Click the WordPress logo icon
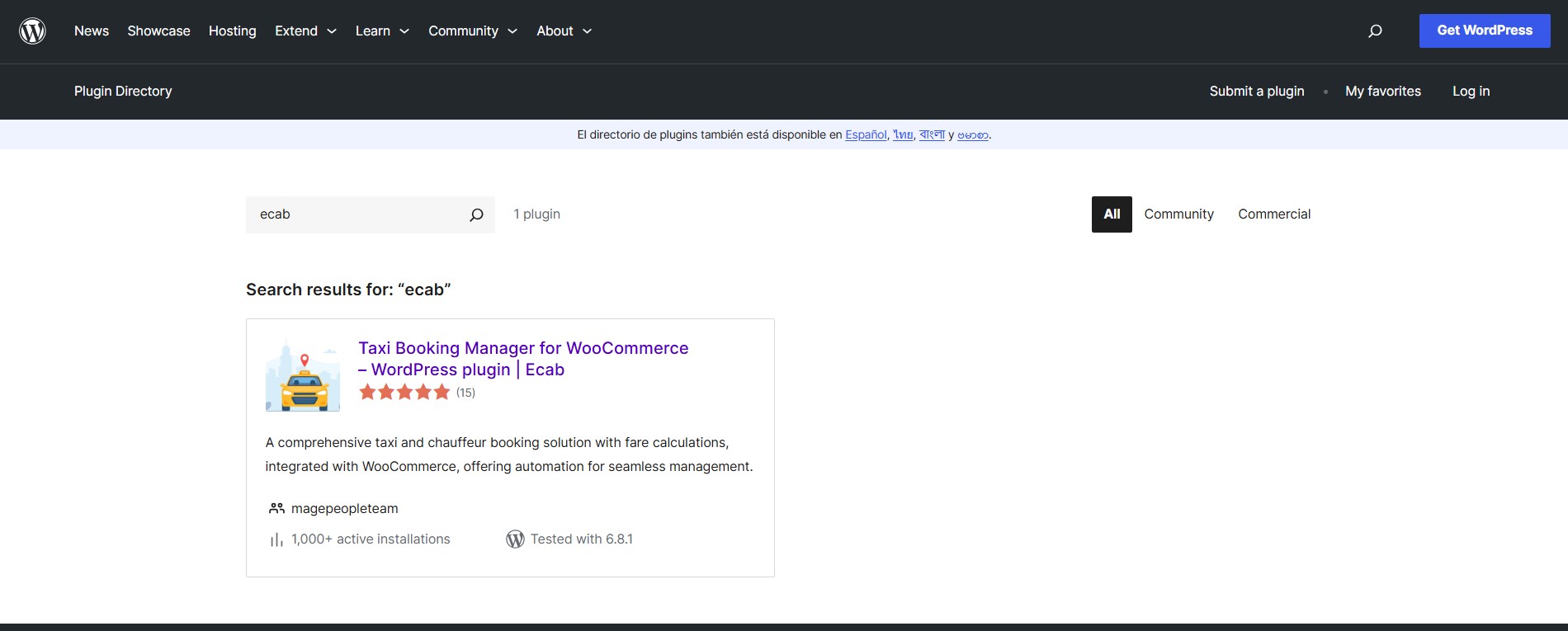 point(32,31)
